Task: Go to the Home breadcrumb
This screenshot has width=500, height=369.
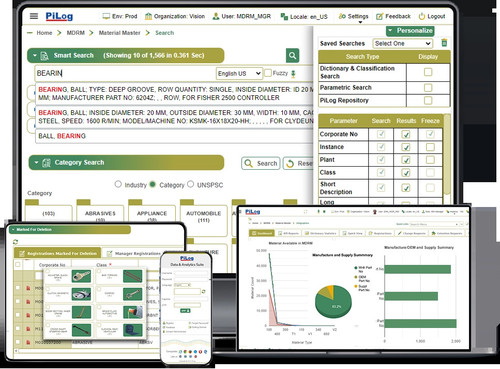Action: 44,33
